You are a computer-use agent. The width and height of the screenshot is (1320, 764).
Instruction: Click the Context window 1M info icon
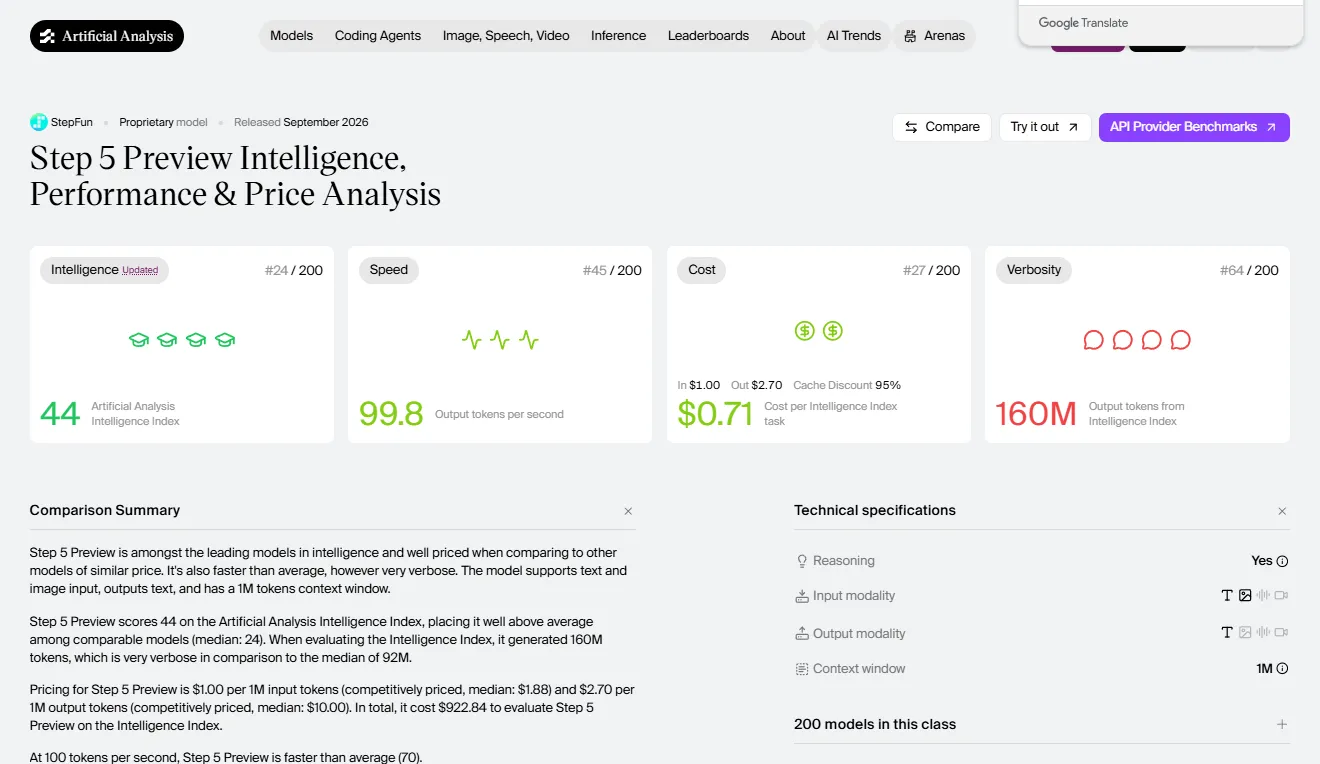click(1282, 669)
